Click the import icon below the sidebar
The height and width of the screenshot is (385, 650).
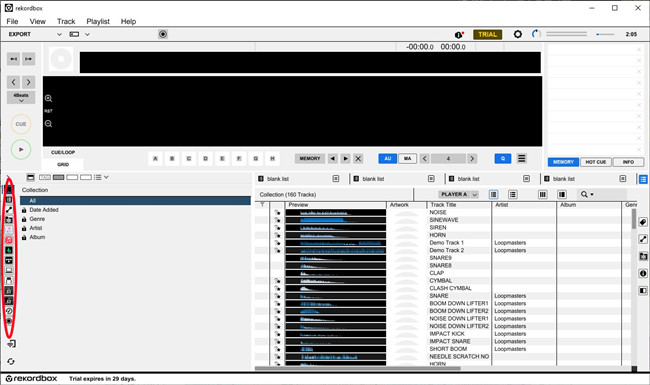[11, 344]
